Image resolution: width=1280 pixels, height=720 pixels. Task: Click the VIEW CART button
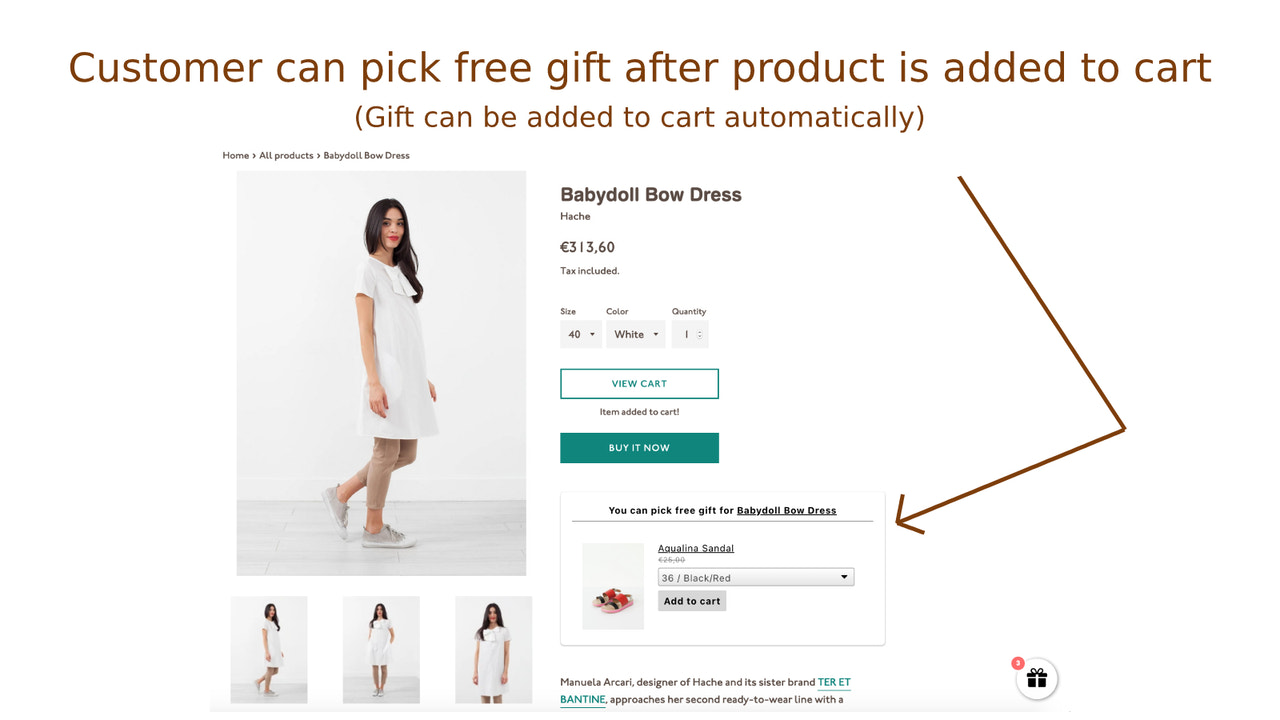tap(639, 383)
